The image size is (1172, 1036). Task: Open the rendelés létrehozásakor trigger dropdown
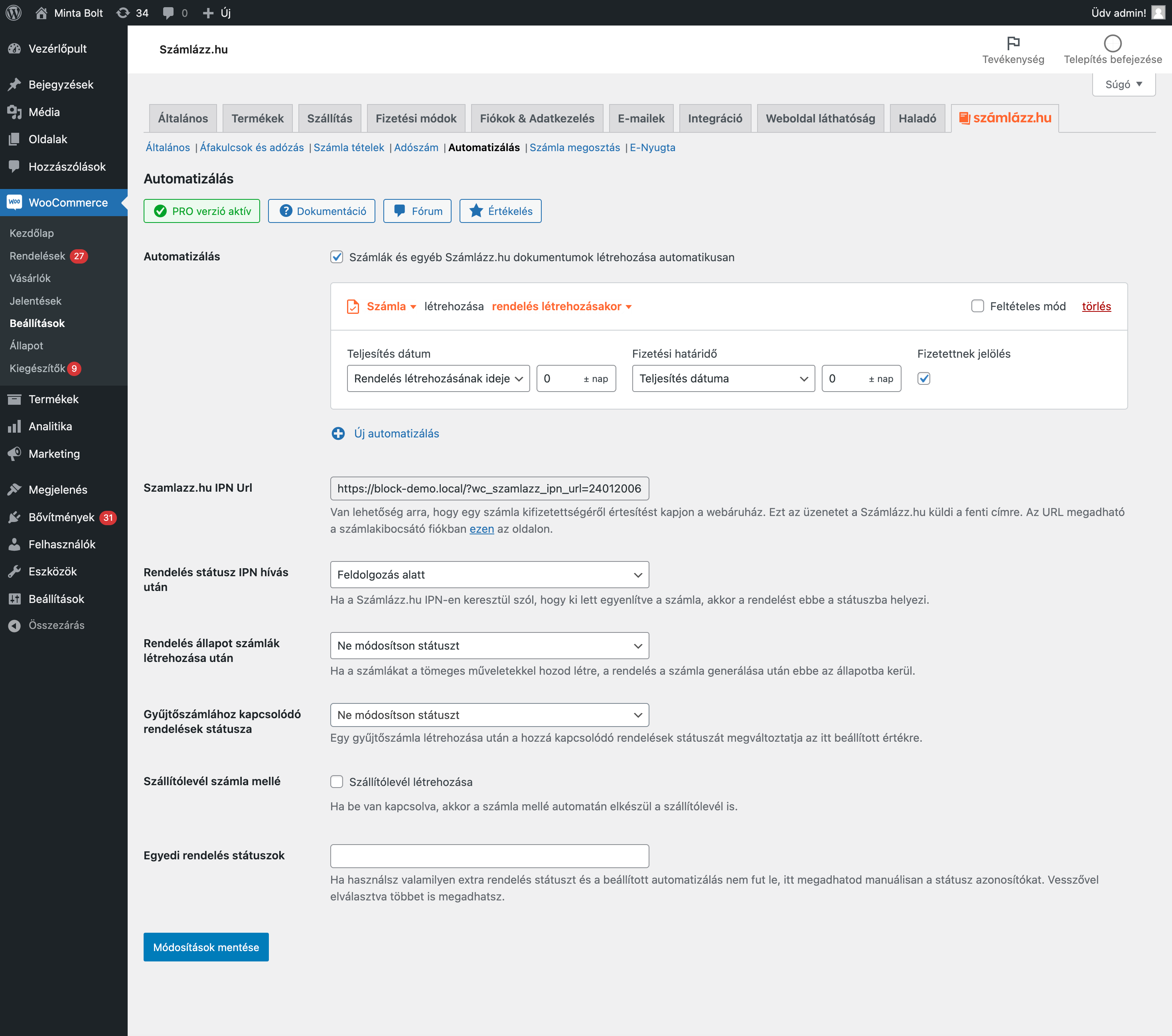(562, 307)
